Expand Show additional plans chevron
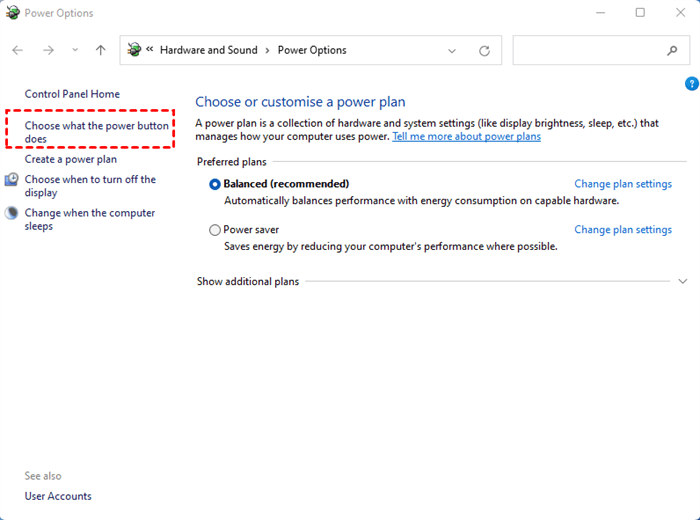 tap(683, 282)
